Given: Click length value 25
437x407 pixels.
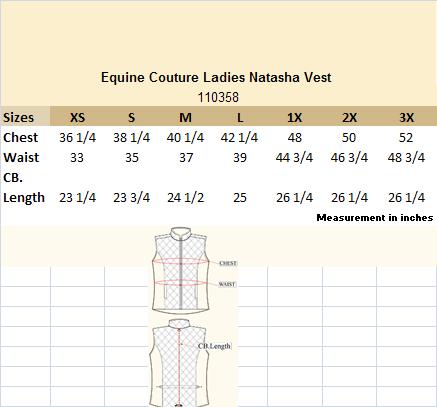Looking at the screenshot, I should click(x=240, y=198).
